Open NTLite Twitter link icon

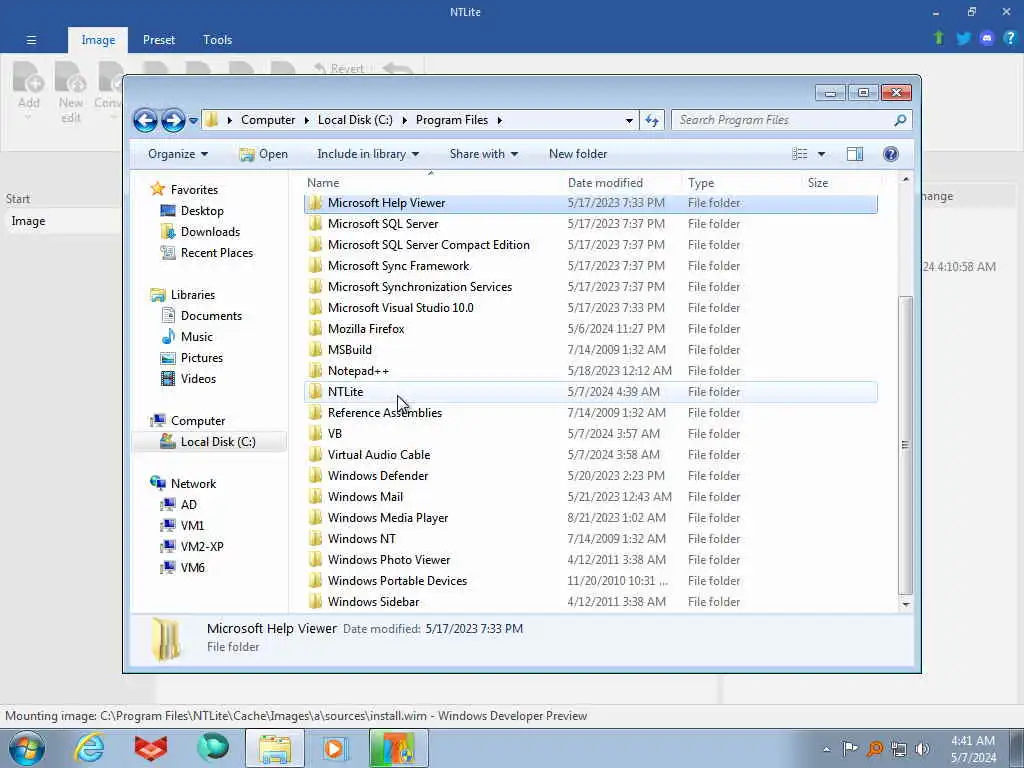click(963, 39)
